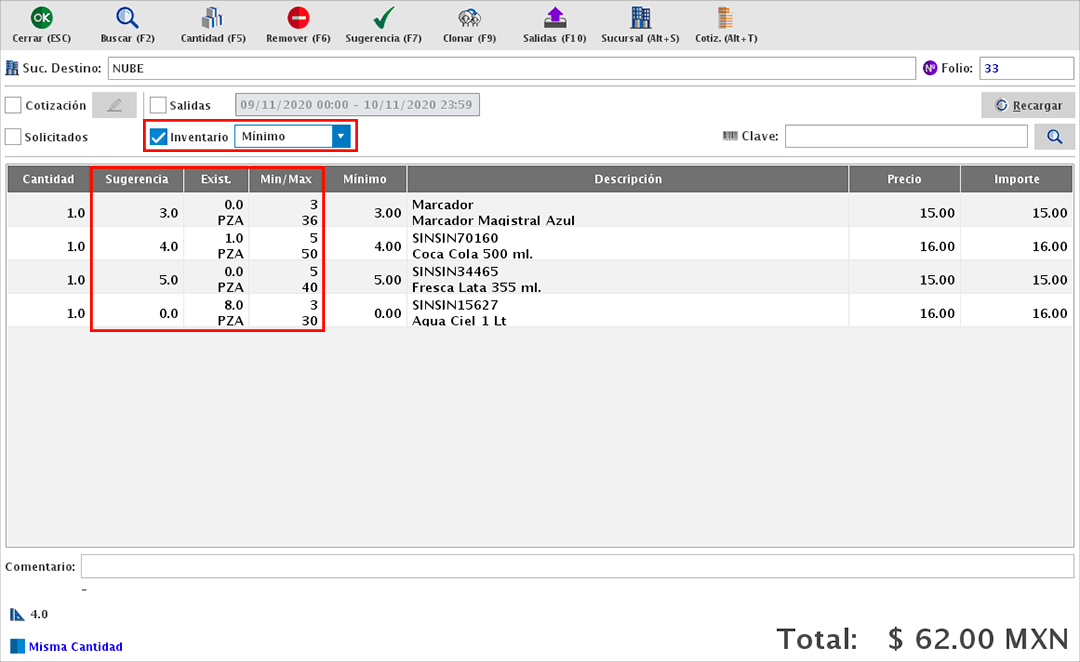The width and height of the screenshot is (1080, 662).
Task: Sort by the Descripción column header
Action: click(628, 180)
